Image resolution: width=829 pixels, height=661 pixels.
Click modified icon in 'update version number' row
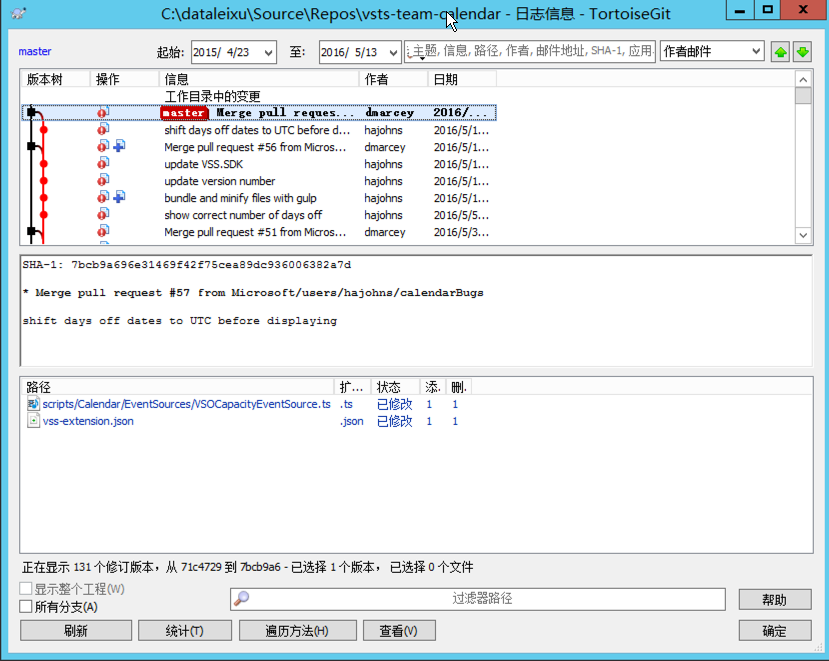pos(103,181)
